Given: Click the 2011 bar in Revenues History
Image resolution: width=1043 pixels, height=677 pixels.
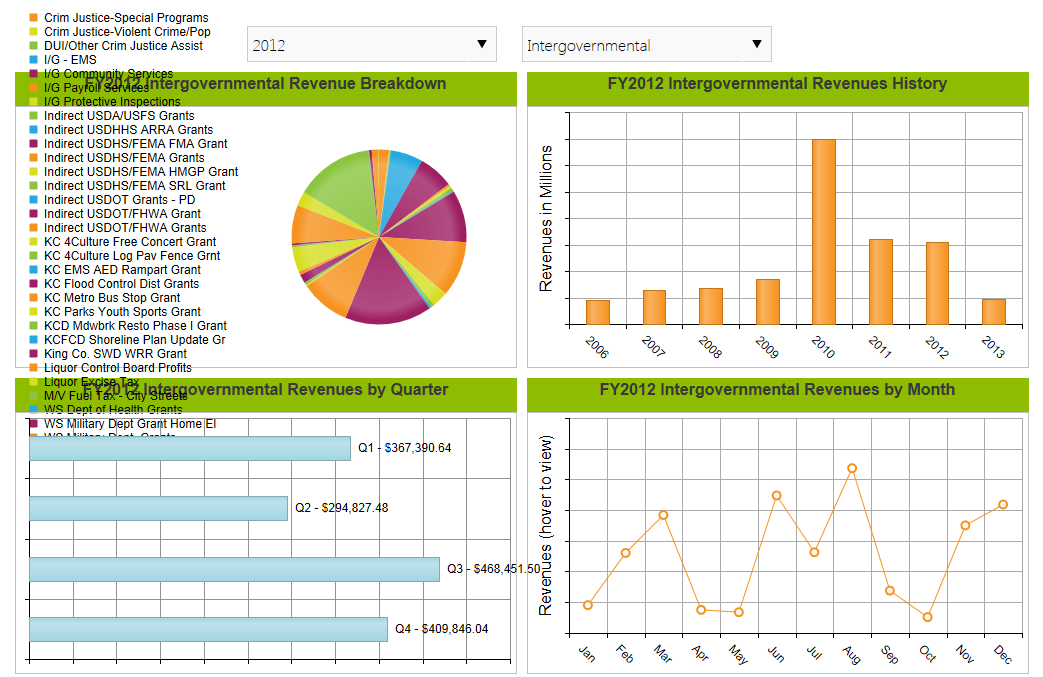Looking at the screenshot, I should point(881,282).
